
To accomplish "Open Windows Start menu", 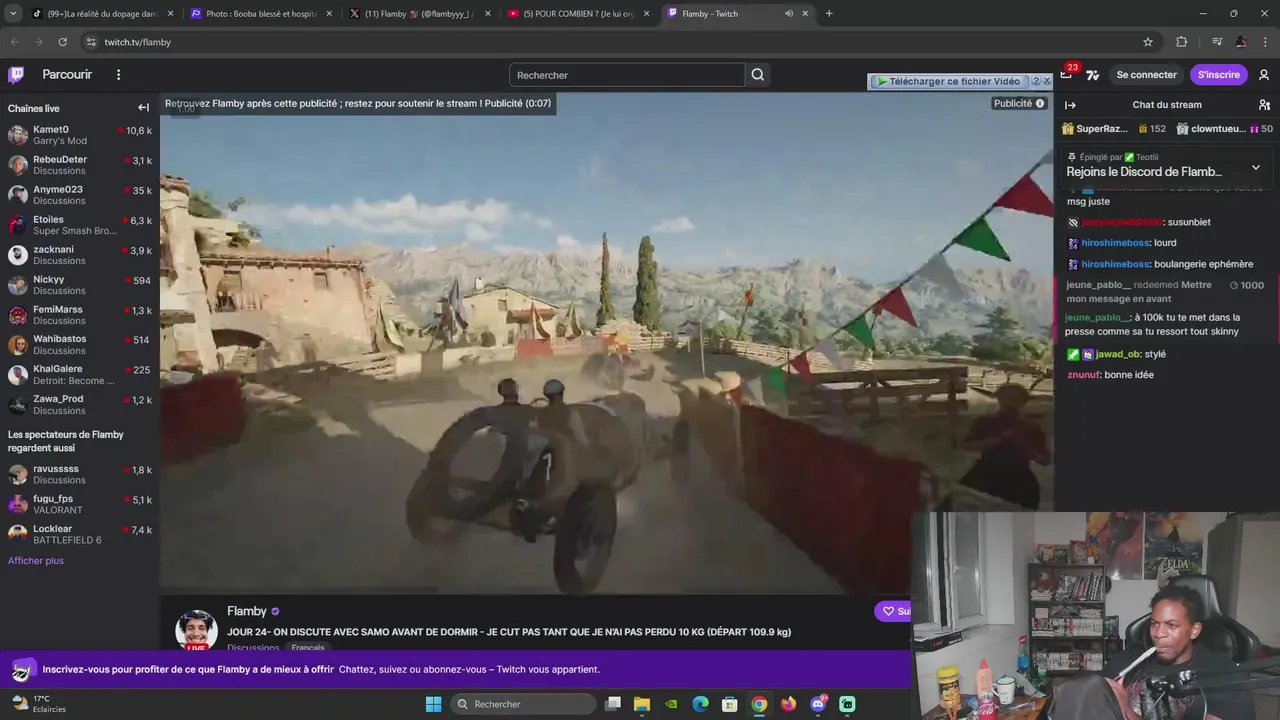I will click(x=433, y=704).
